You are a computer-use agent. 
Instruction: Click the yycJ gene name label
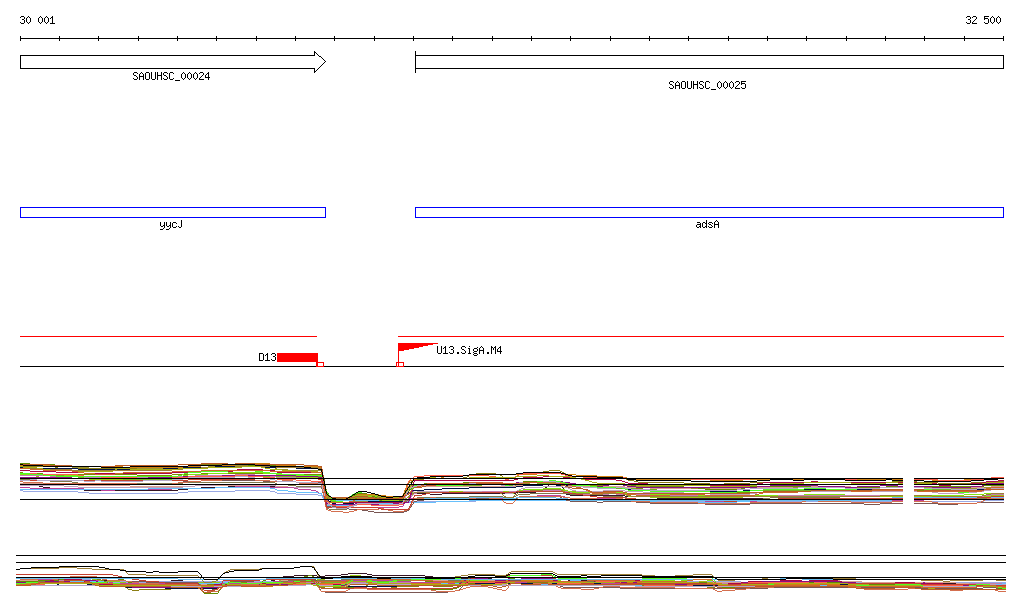(171, 225)
